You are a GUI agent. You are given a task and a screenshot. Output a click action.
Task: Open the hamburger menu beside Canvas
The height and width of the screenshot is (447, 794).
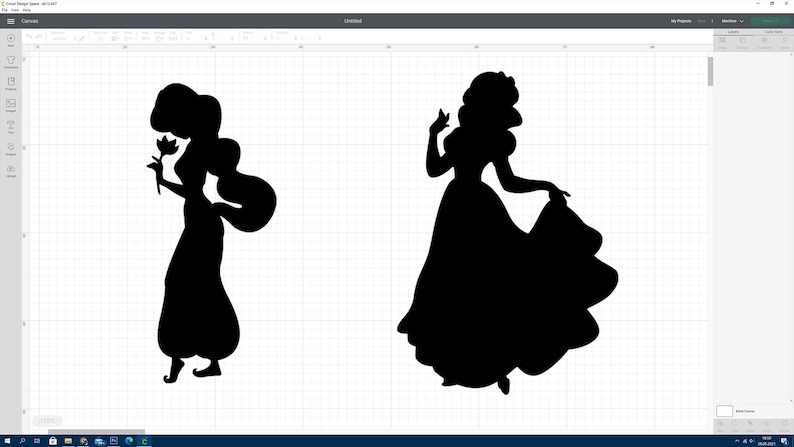[11, 21]
